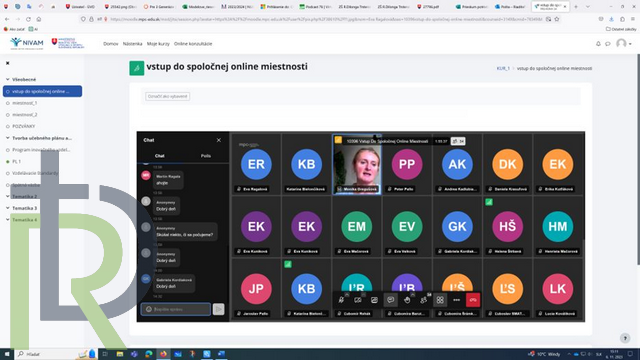
Task: Click the red hang-up button
Action: tap(473, 300)
